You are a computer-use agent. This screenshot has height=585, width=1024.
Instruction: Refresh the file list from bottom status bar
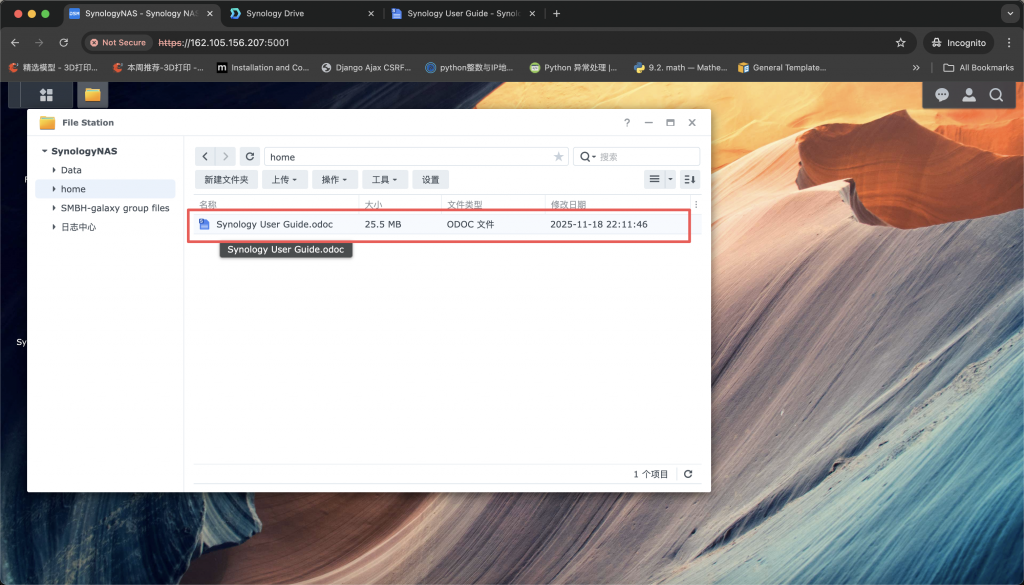click(x=688, y=474)
